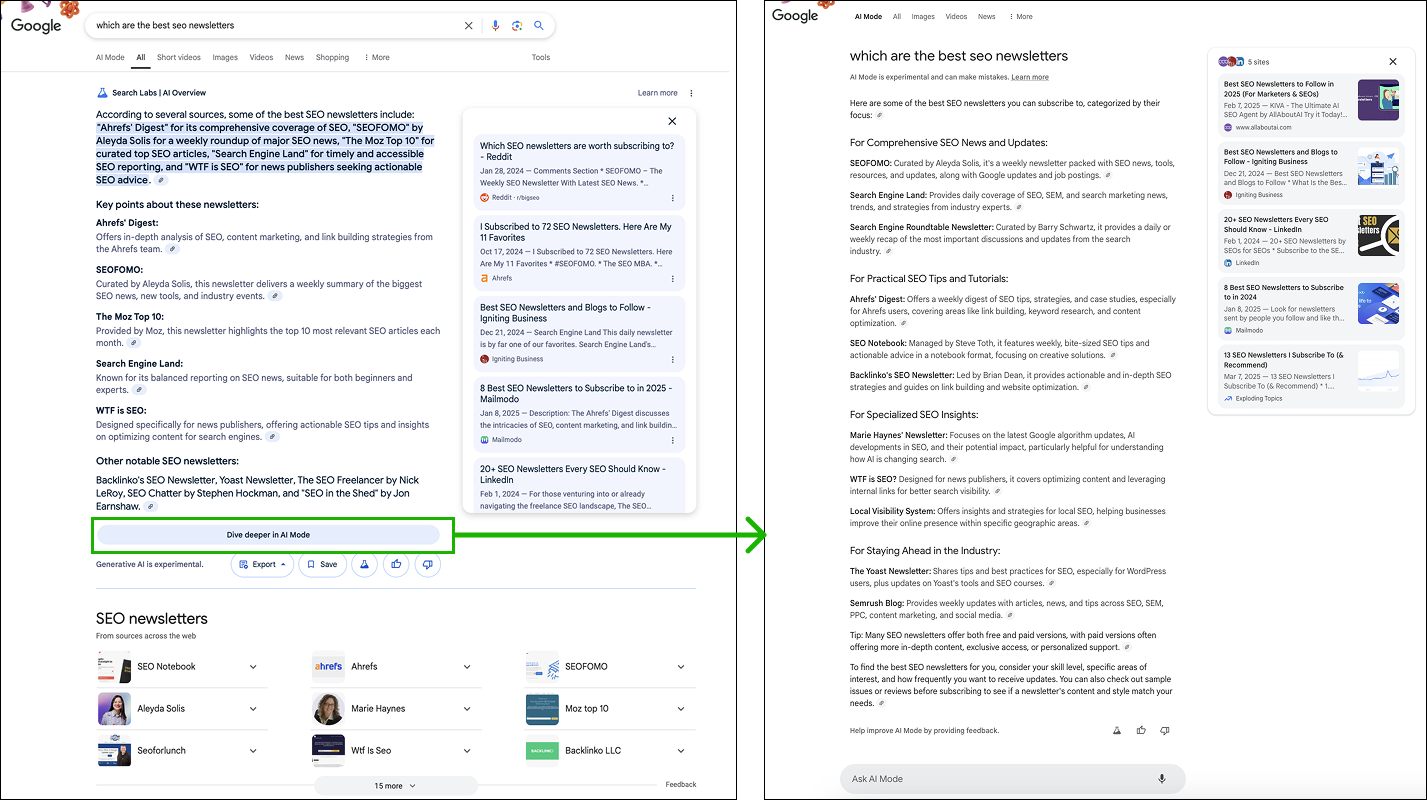
Task: Expand the Wtf Is Seo entry
Action: pyautogui.click(x=467, y=751)
